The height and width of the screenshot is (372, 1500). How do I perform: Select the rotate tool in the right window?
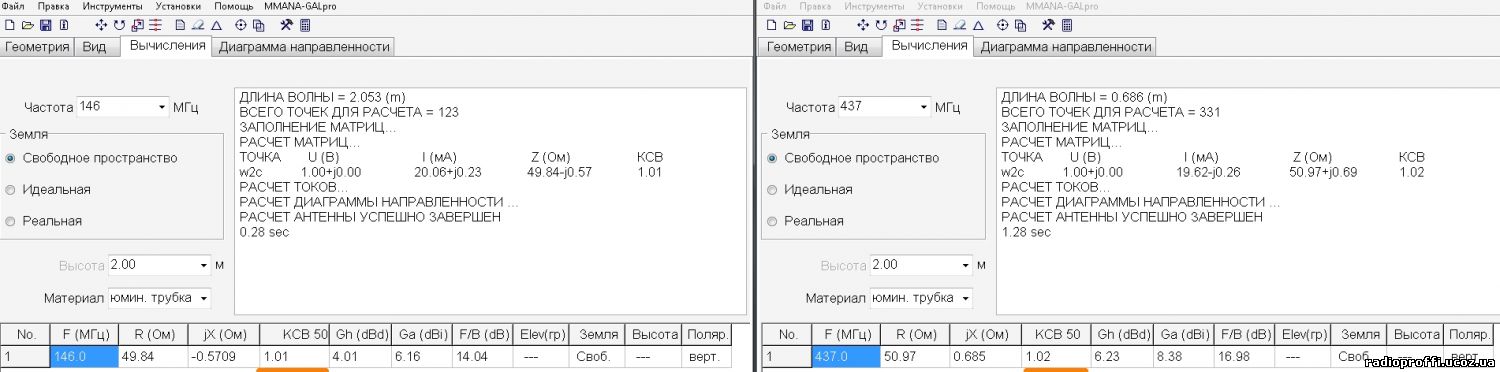[881, 25]
